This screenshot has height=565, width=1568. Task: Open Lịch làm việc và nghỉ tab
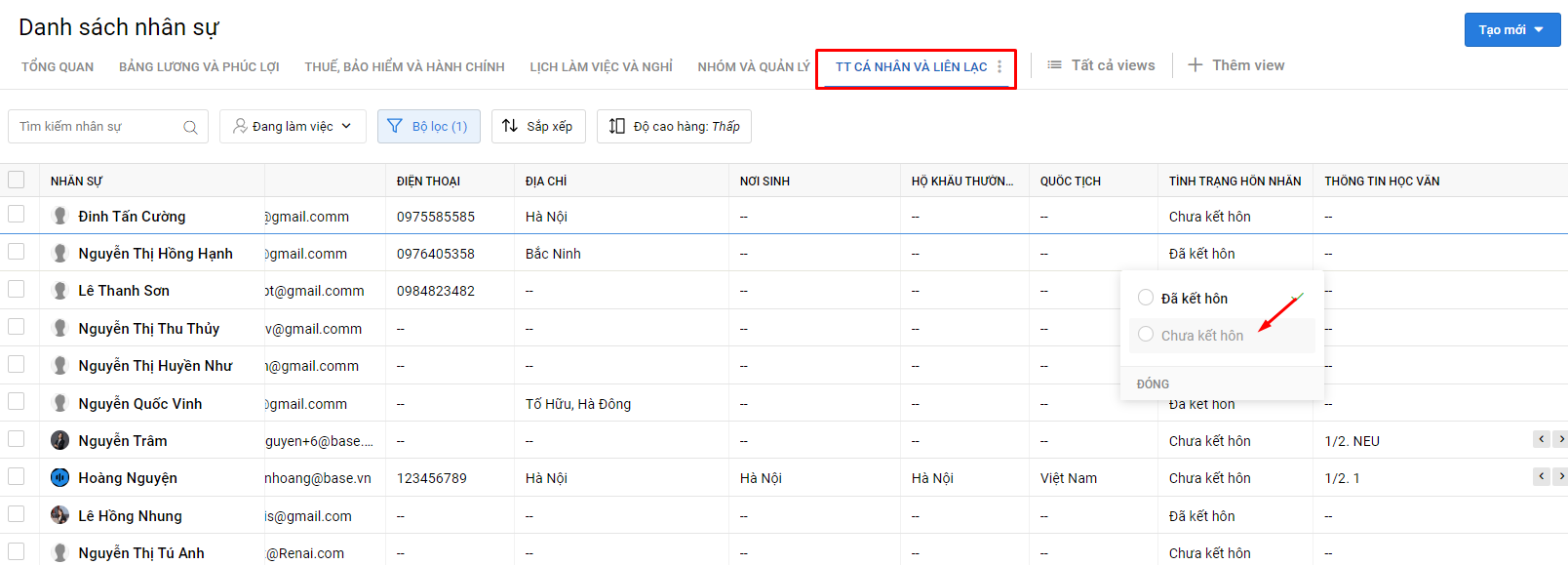[x=602, y=66]
